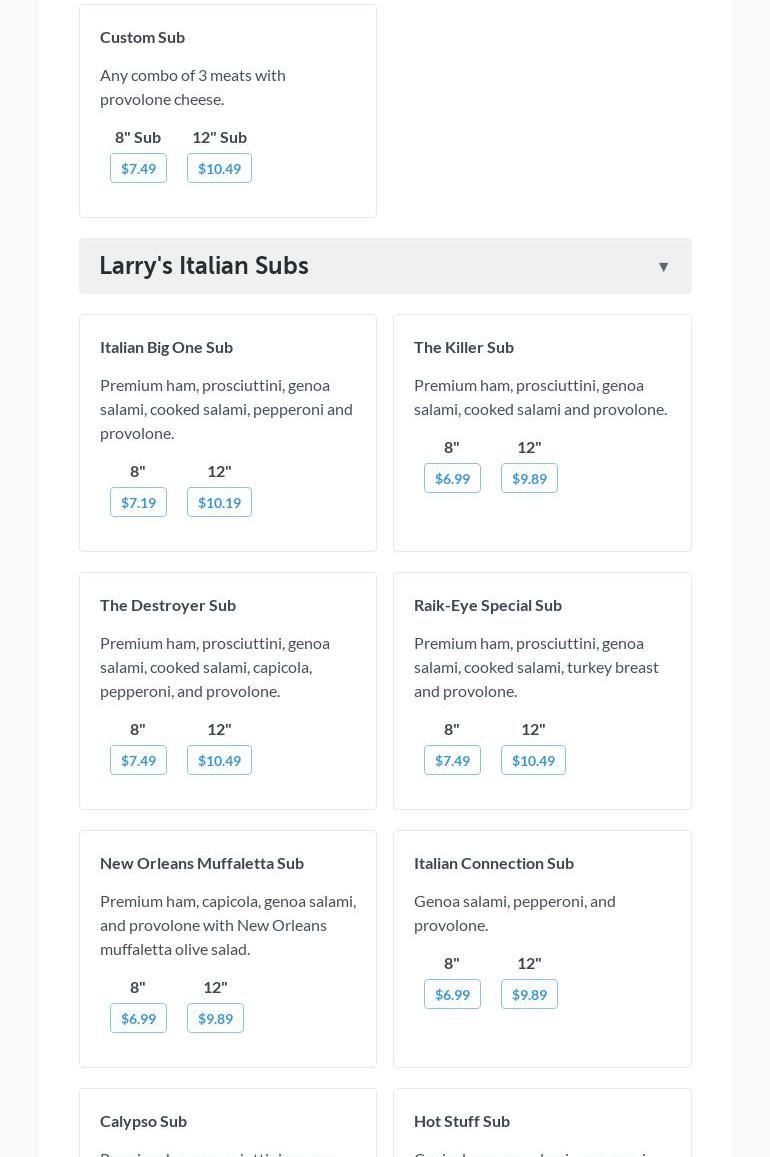
Task: Choose the Custom Sub 12" price $10.49
Action: coord(219,168)
